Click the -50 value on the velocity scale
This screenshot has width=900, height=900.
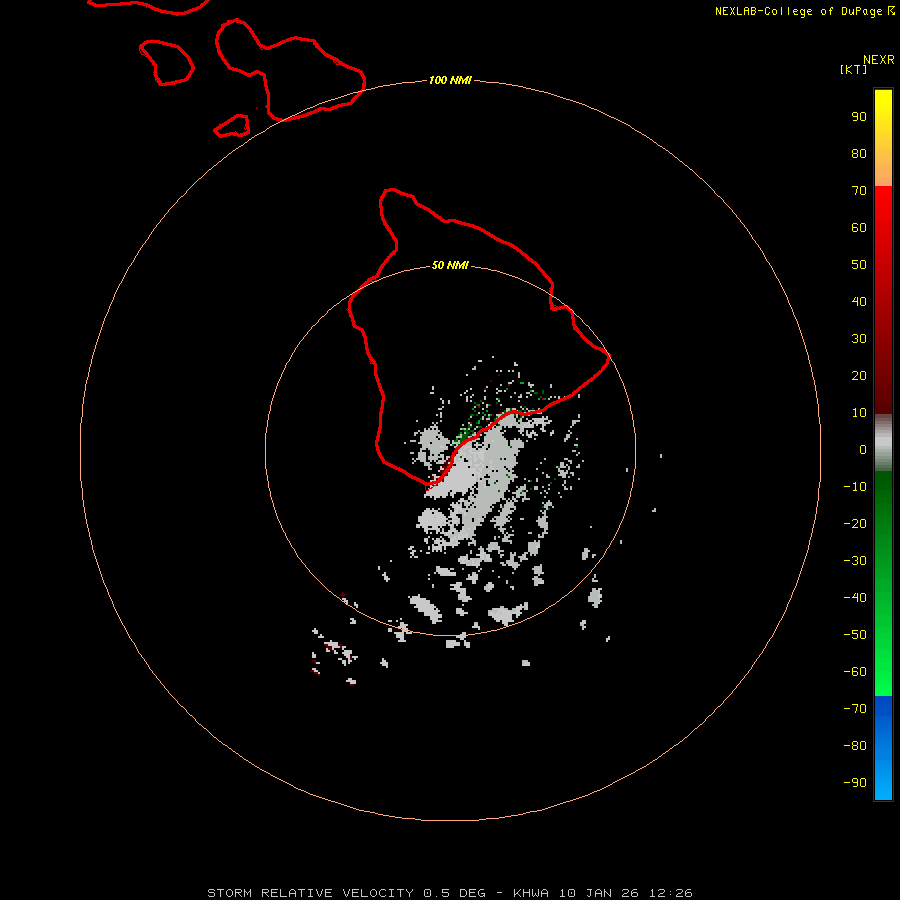(x=855, y=635)
